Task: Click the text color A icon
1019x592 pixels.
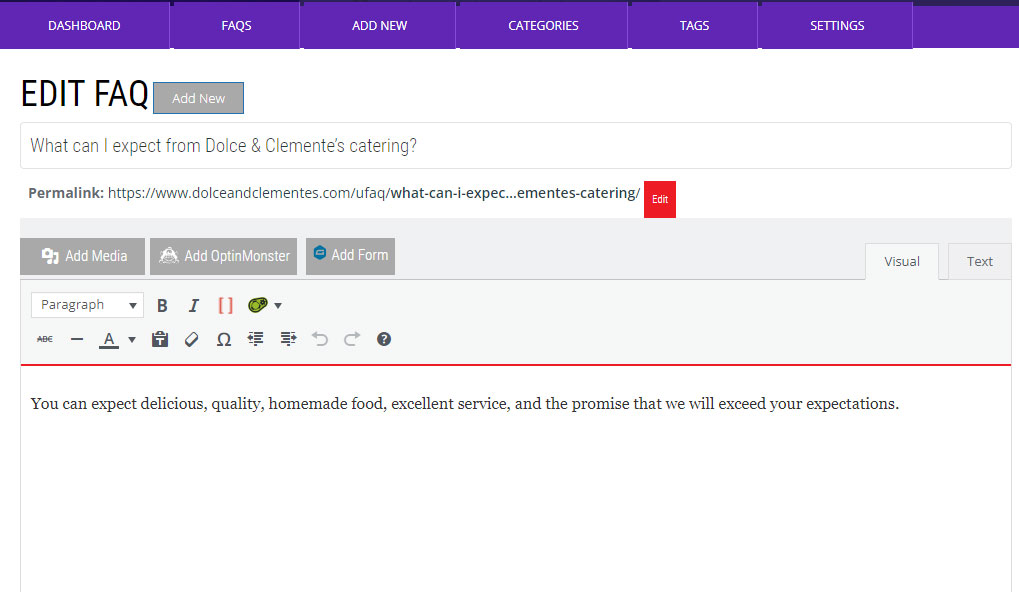Action: [109, 339]
